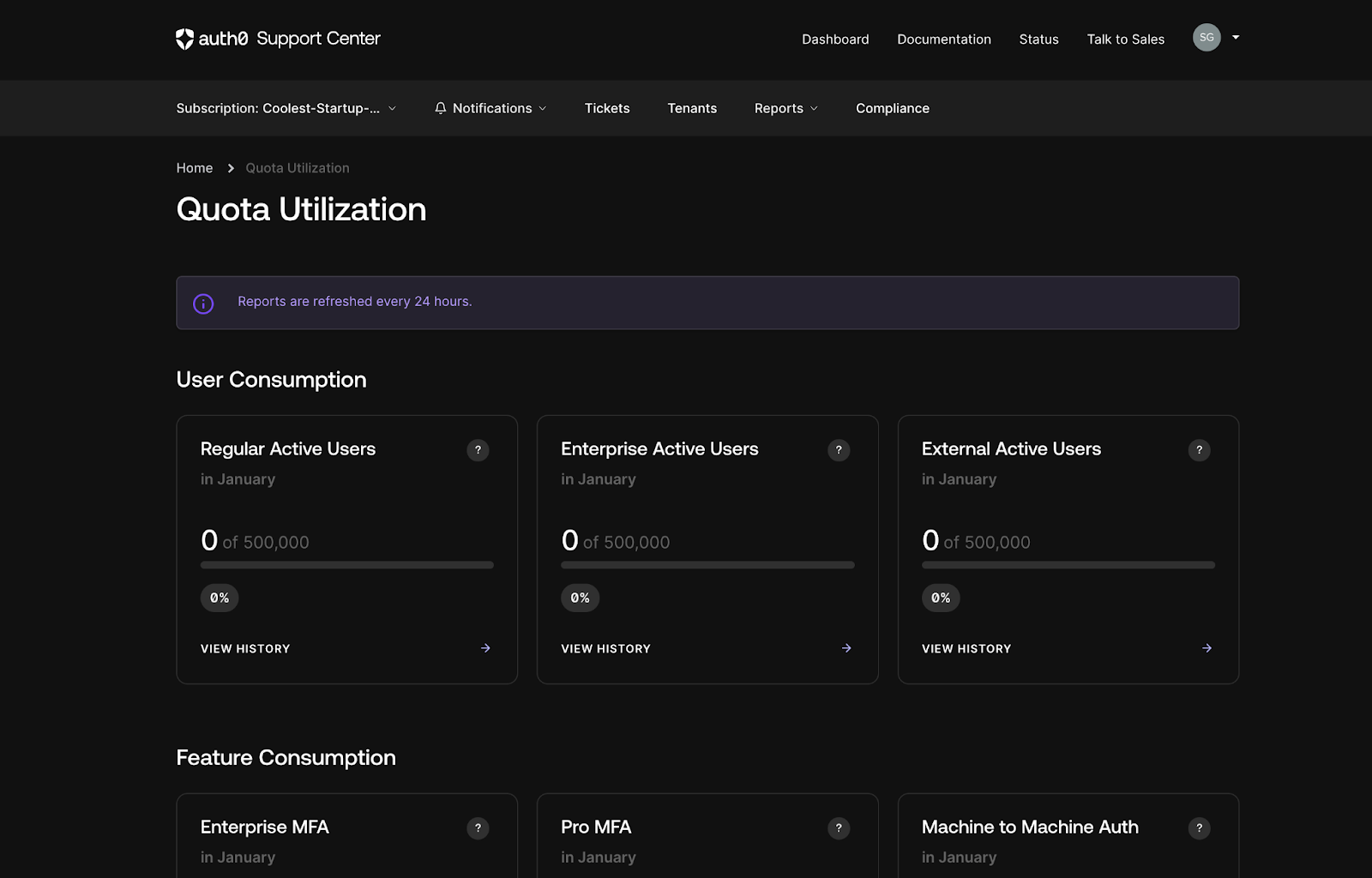Viewport: 1372px width, 878px height.
Task: View history for Enterprise Active Users
Action: point(605,648)
